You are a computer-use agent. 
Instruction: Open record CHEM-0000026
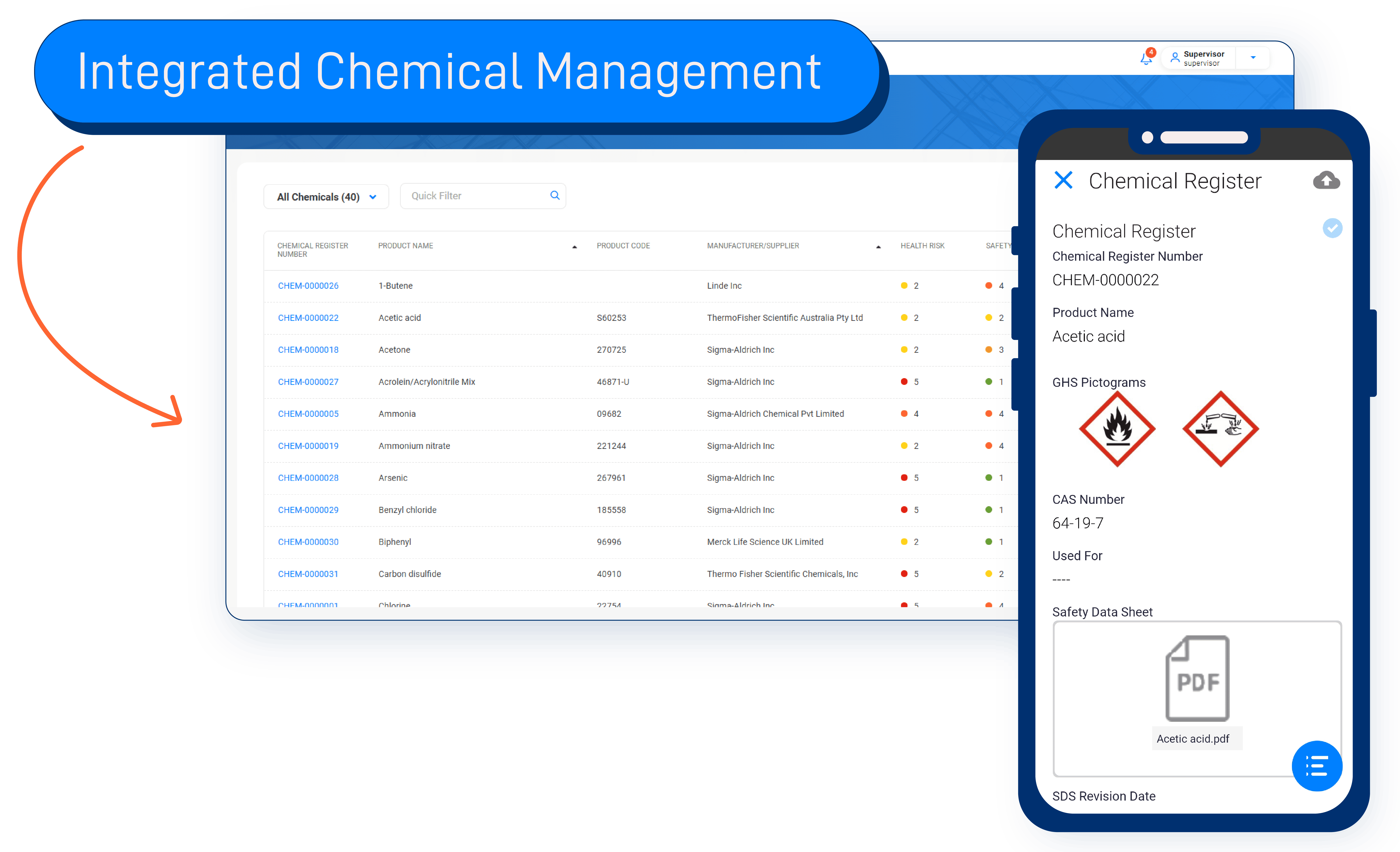click(x=308, y=286)
